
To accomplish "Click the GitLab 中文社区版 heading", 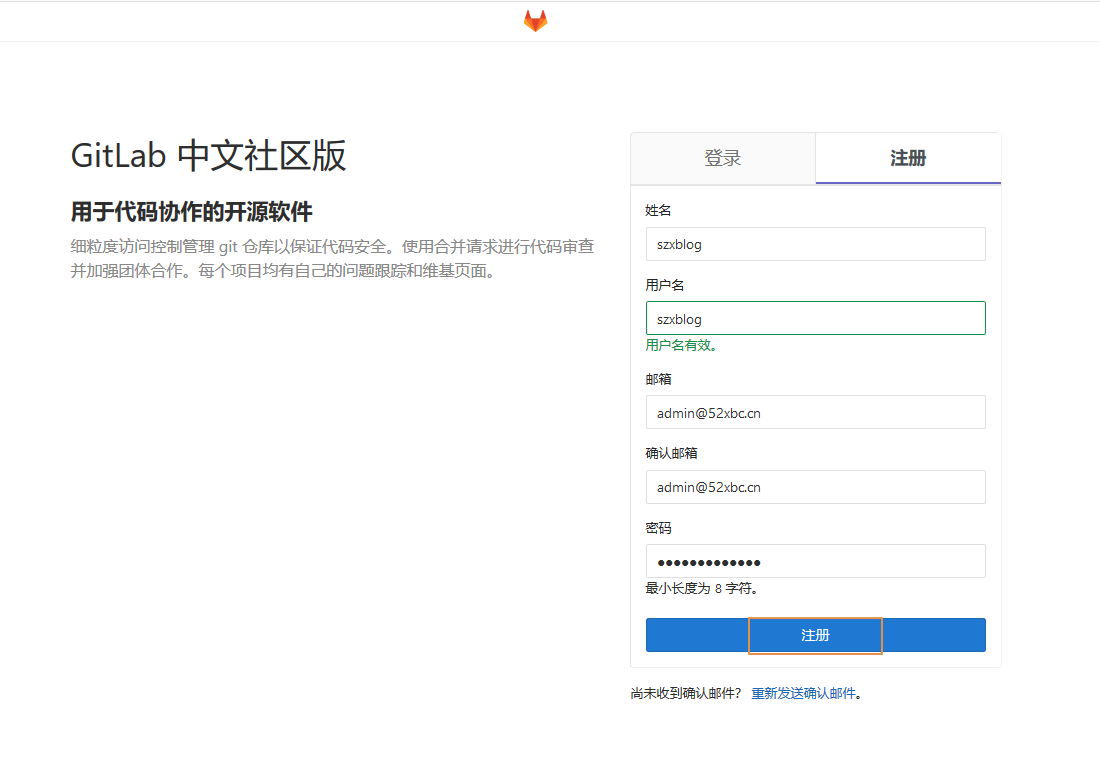I will click(208, 156).
